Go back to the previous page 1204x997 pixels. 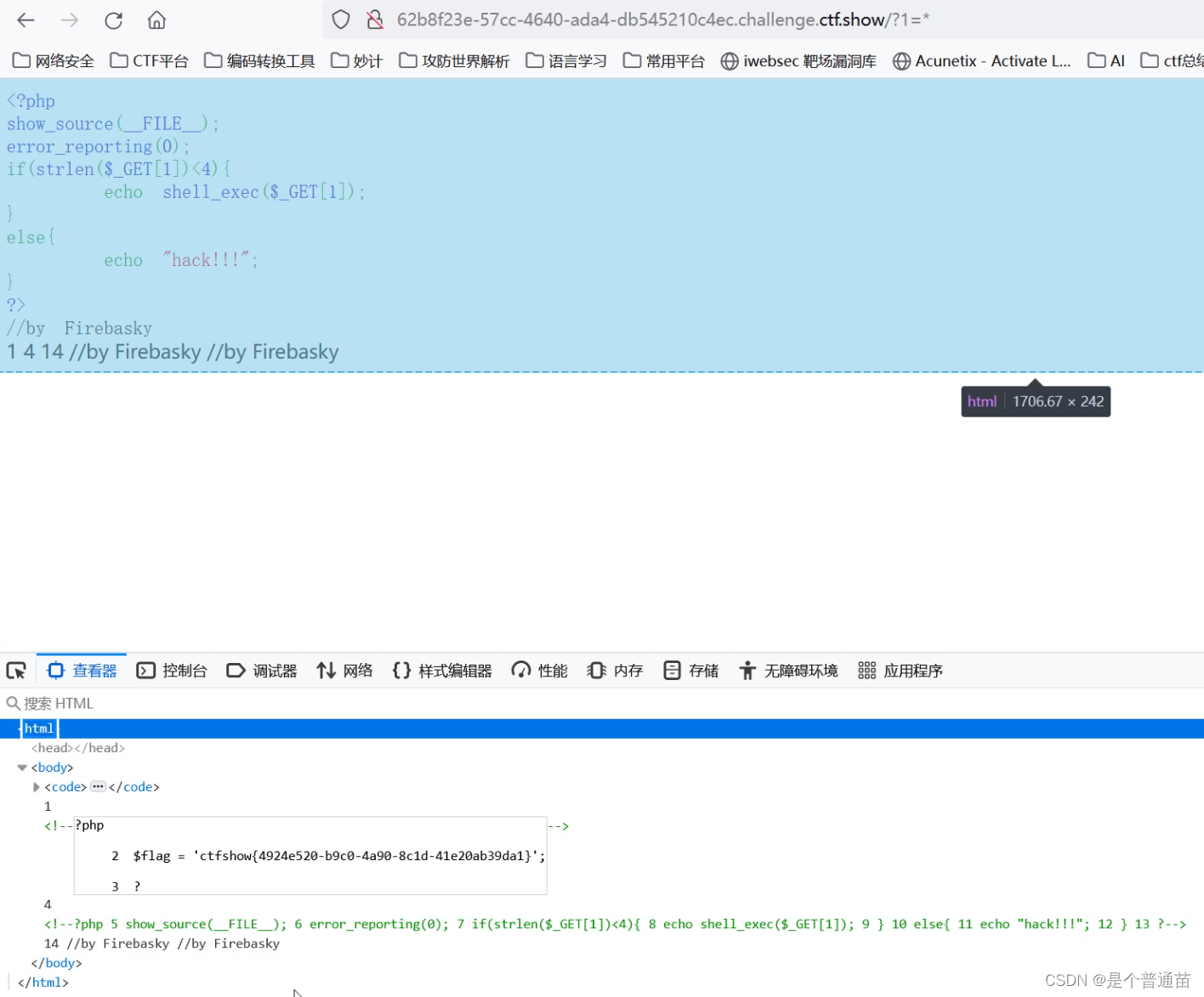(26, 20)
